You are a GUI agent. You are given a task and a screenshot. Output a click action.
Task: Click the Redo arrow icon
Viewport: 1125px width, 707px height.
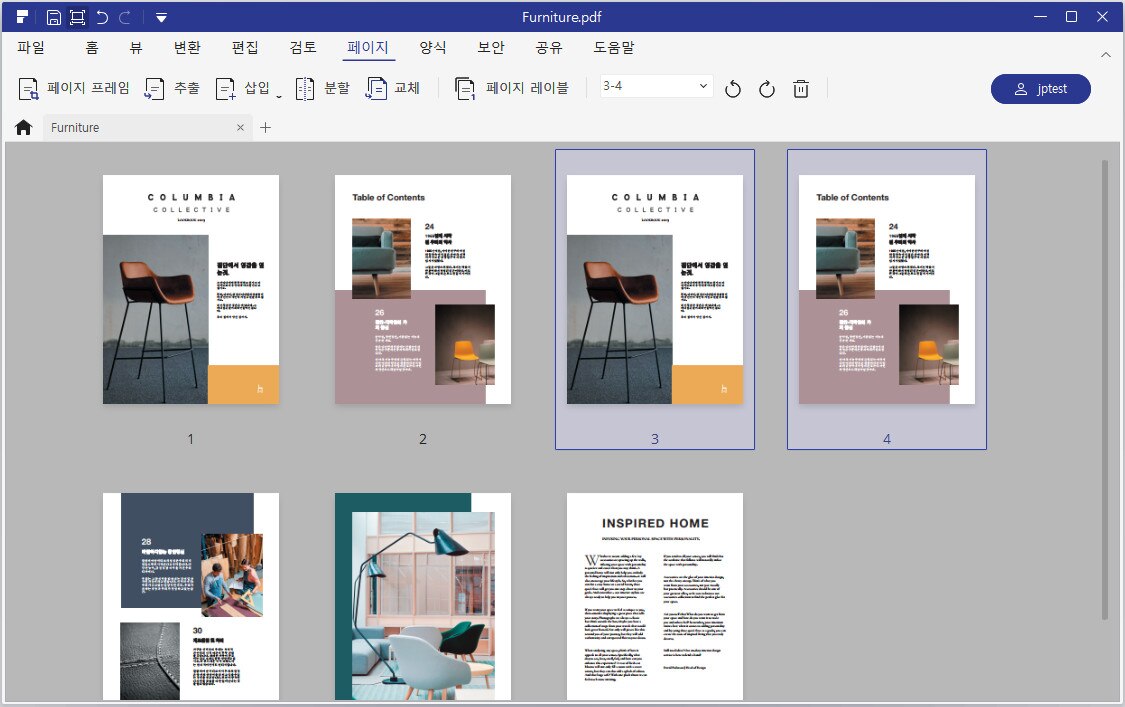pyautogui.click(x=125, y=17)
